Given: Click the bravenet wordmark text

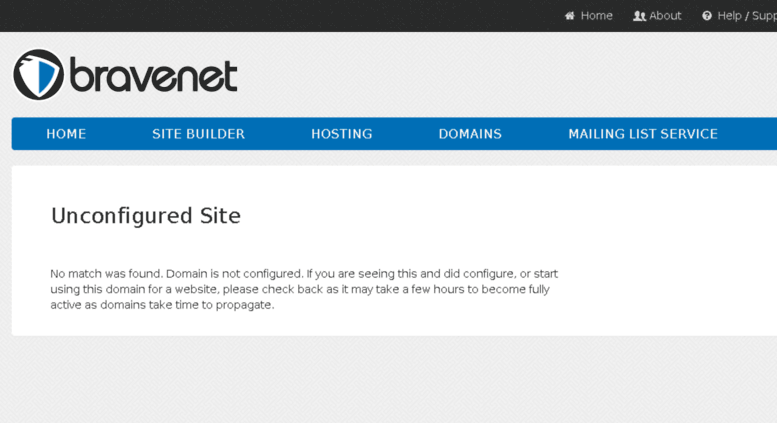Looking at the screenshot, I should coord(154,75).
